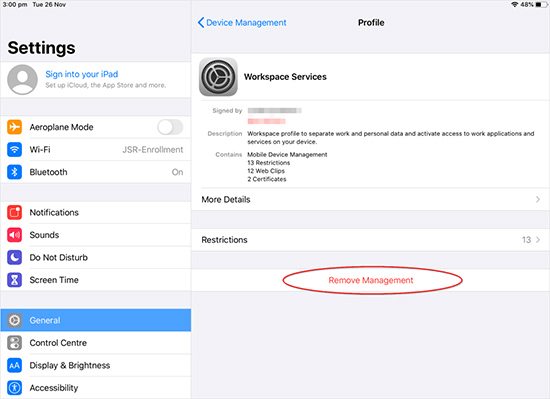Click the JSR-Enrollment network name

tap(153, 150)
